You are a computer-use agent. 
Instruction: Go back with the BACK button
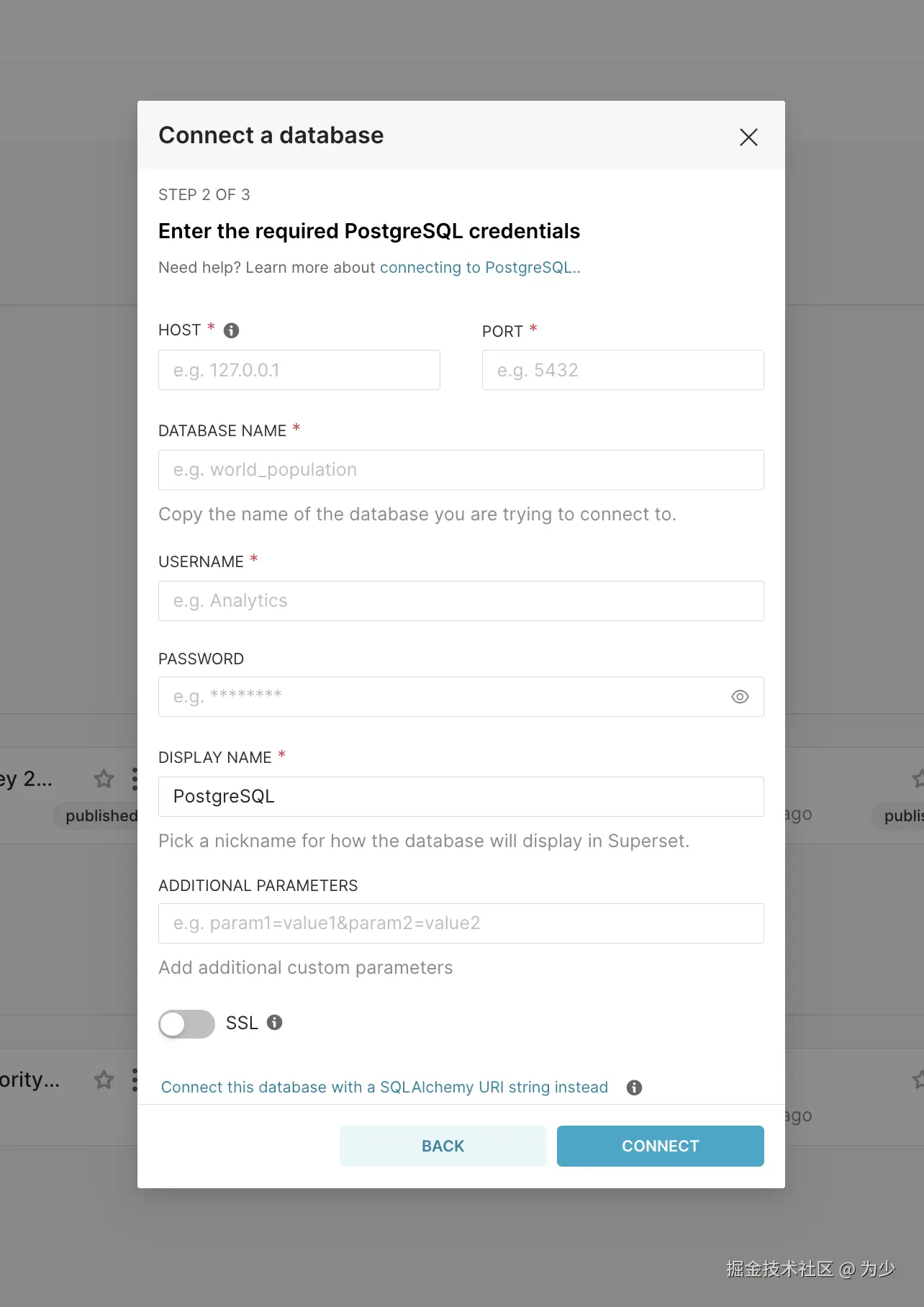coord(443,1146)
